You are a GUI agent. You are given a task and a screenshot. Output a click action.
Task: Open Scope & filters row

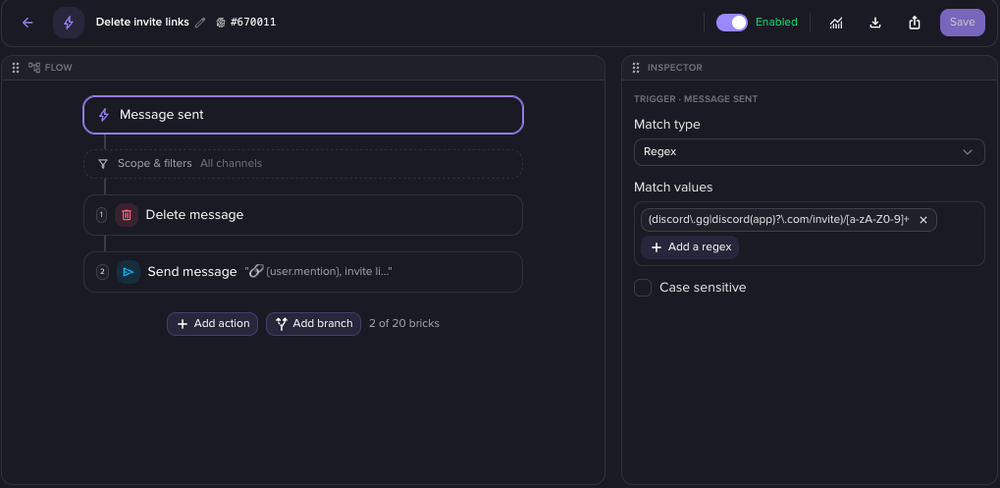tap(303, 164)
